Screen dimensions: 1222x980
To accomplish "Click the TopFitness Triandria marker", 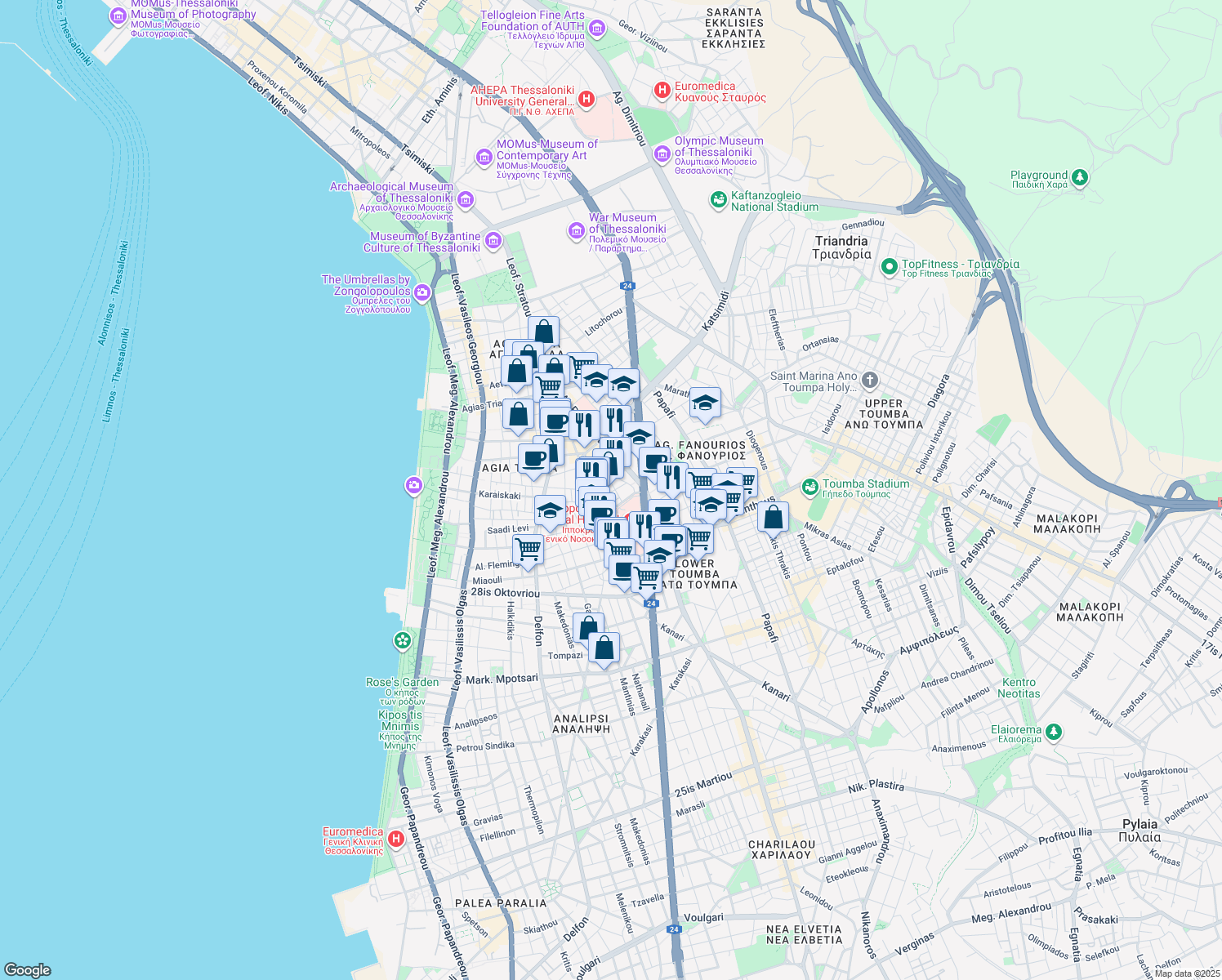I will click(890, 265).
